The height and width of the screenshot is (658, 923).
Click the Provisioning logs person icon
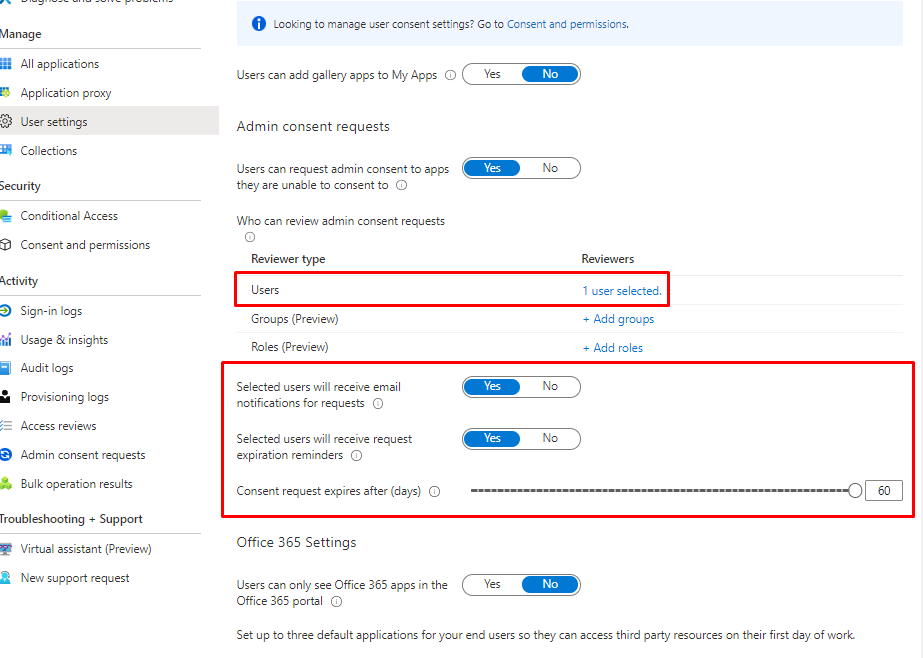(x=6, y=397)
